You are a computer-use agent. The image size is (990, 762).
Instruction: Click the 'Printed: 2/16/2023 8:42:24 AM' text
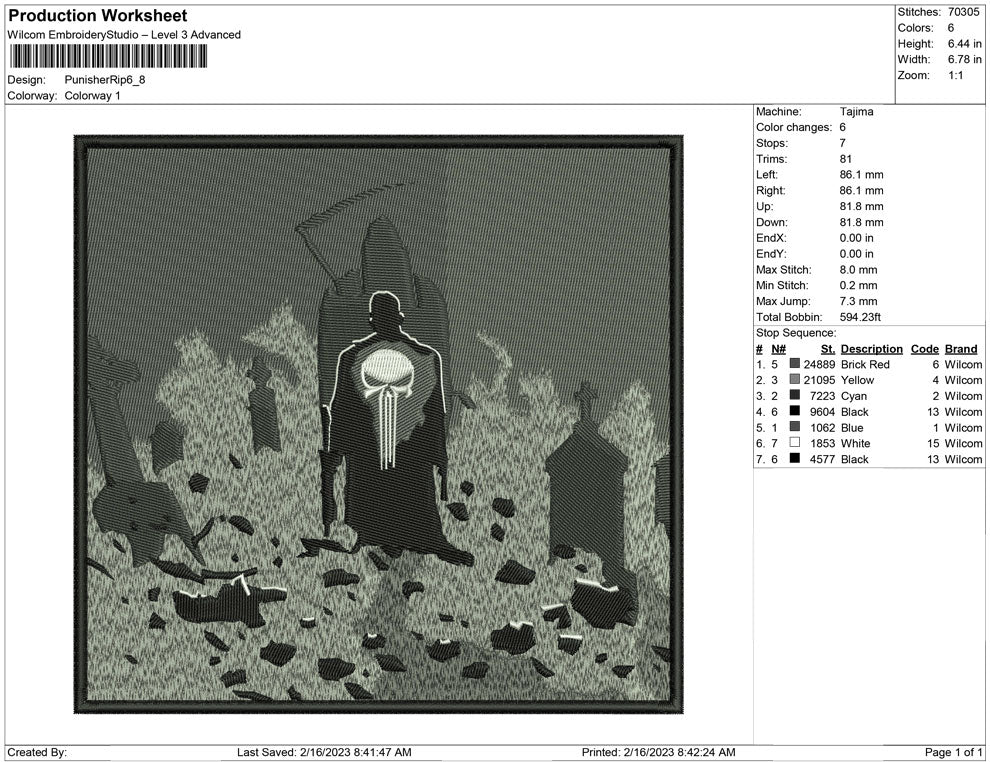pyautogui.click(x=659, y=752)
